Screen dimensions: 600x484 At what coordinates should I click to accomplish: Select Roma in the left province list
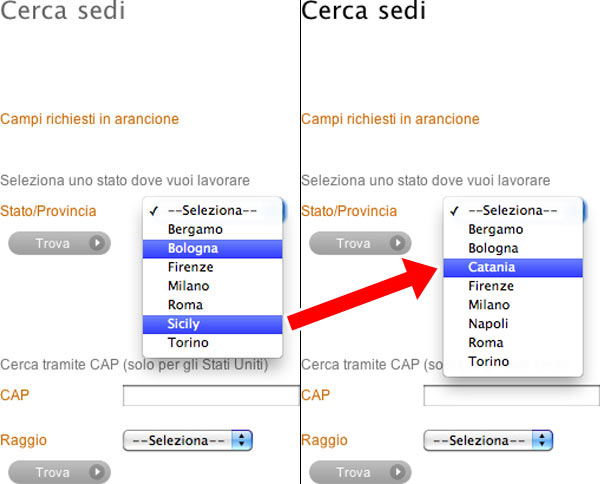click(x=212, y=305)
